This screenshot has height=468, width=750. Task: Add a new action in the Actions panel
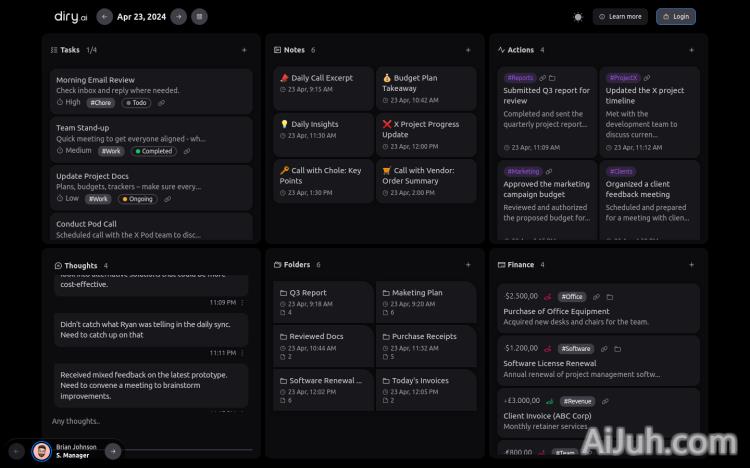(x=691, y=50)
